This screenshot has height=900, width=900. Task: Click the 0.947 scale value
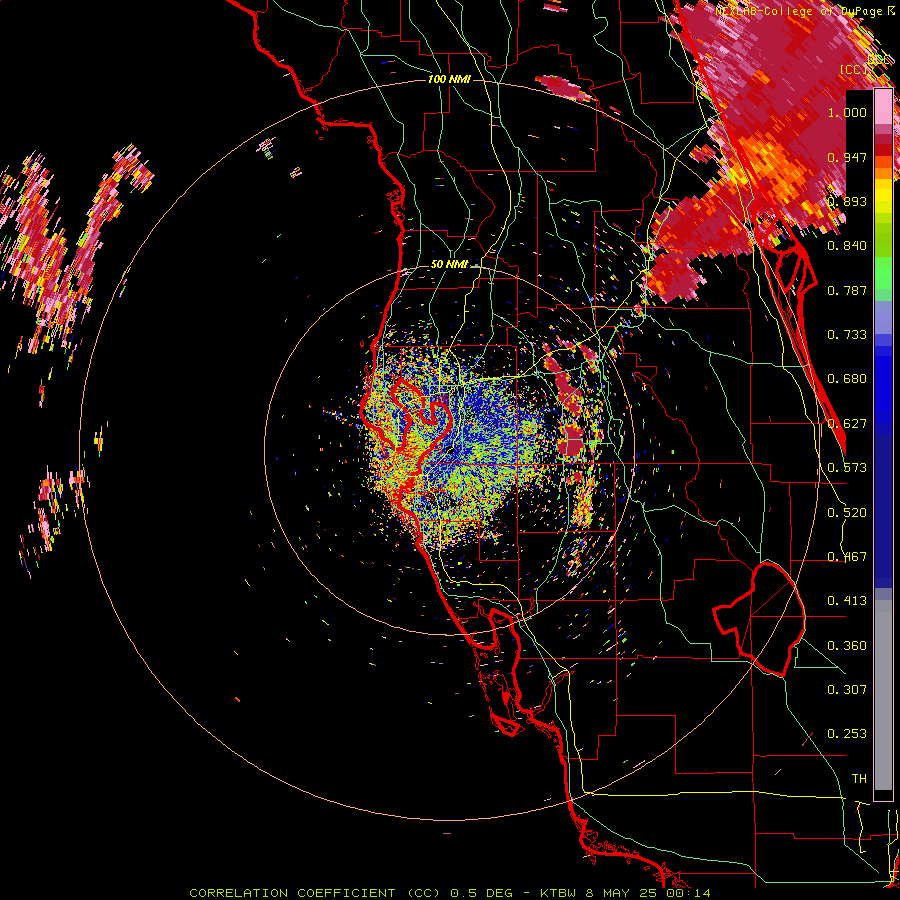(x=847, y=157)
